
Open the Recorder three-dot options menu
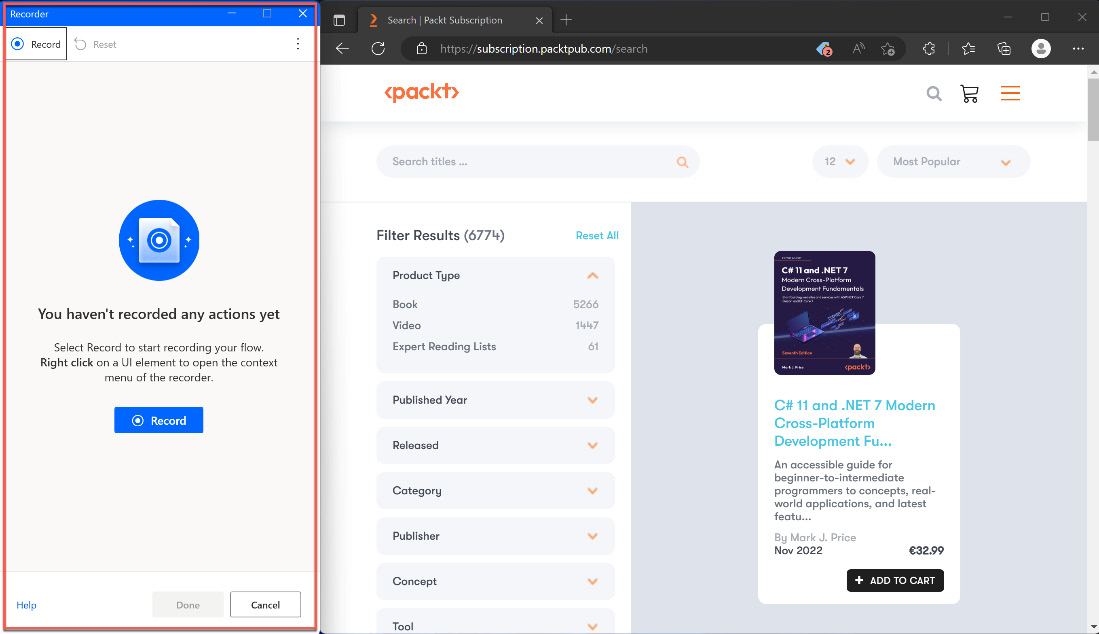tap(298, 44)
